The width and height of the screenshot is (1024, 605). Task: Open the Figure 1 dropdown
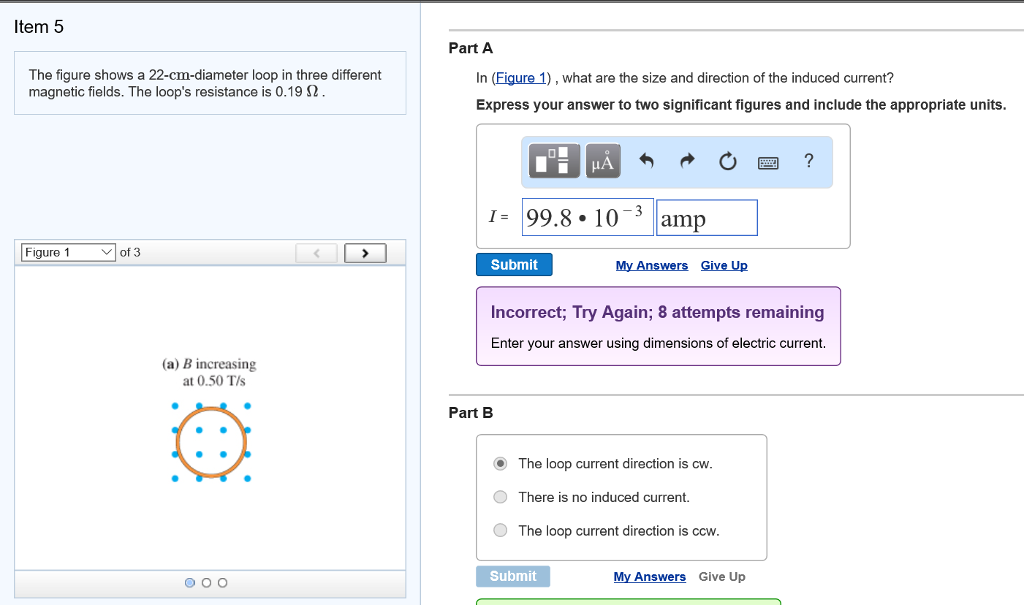click(67, 252)
